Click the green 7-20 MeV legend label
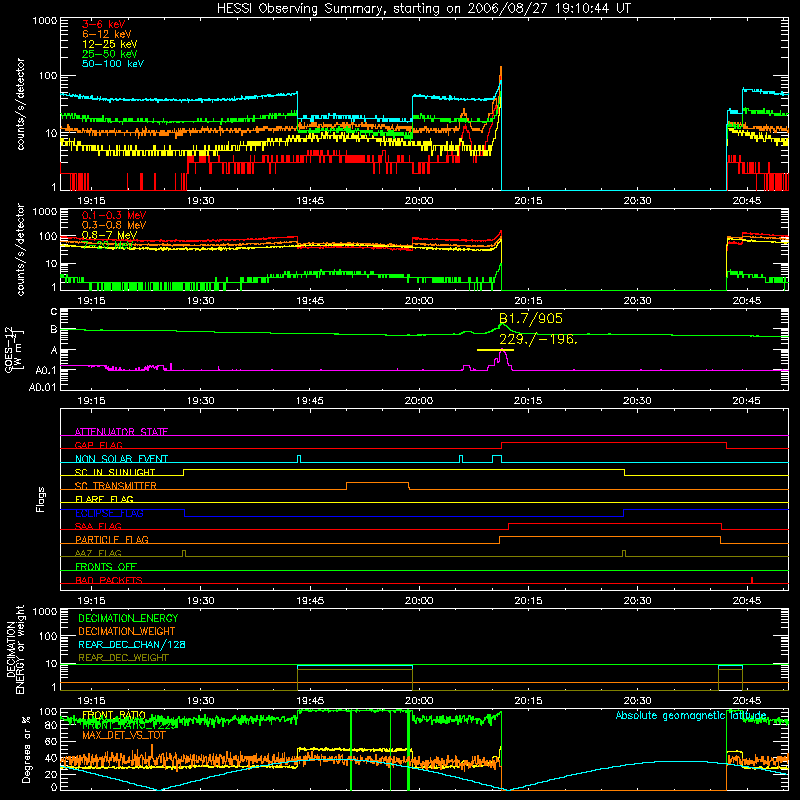This screenshot has height=800, width=800. (106, 245)
